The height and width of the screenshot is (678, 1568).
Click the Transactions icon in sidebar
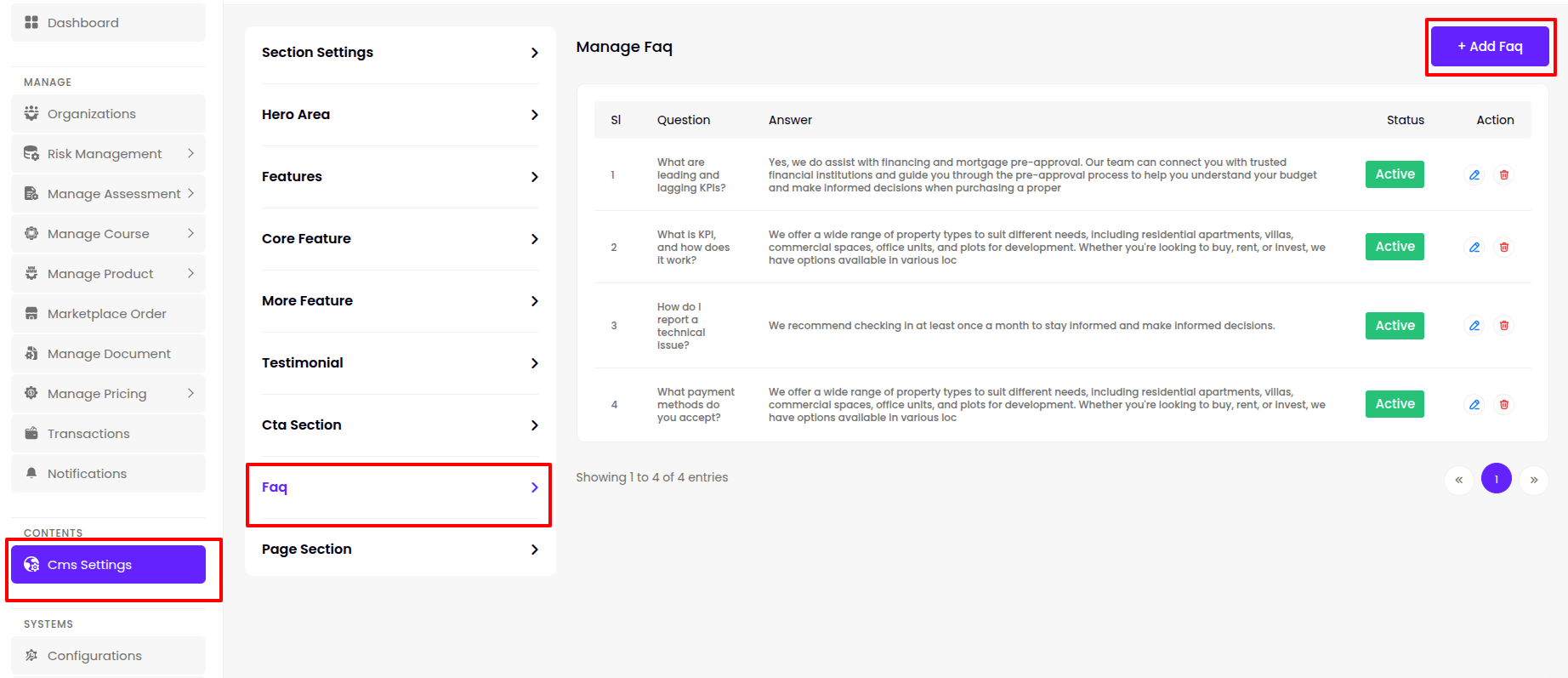31,434
